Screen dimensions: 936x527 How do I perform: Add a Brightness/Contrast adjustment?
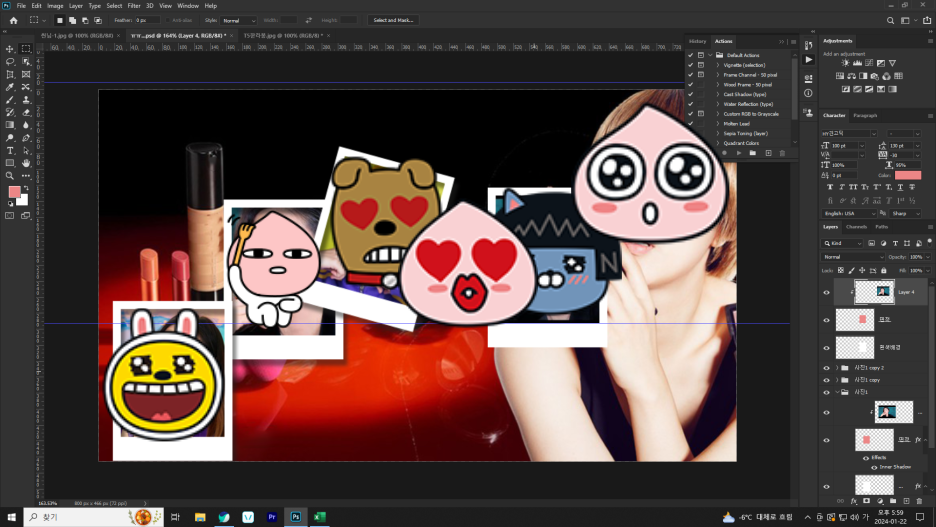845,63
